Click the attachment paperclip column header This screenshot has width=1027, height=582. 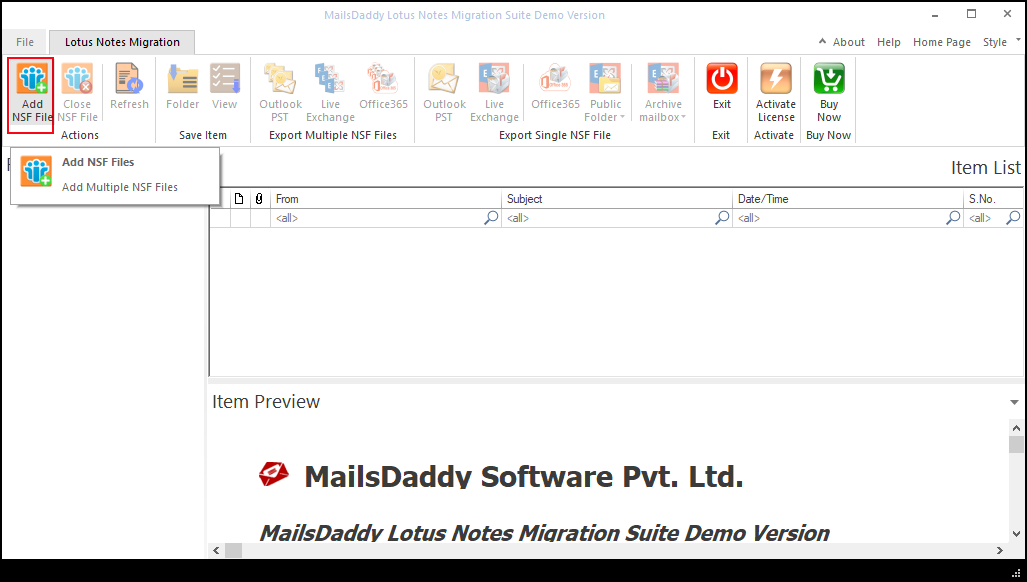click(x=259, y=199)
